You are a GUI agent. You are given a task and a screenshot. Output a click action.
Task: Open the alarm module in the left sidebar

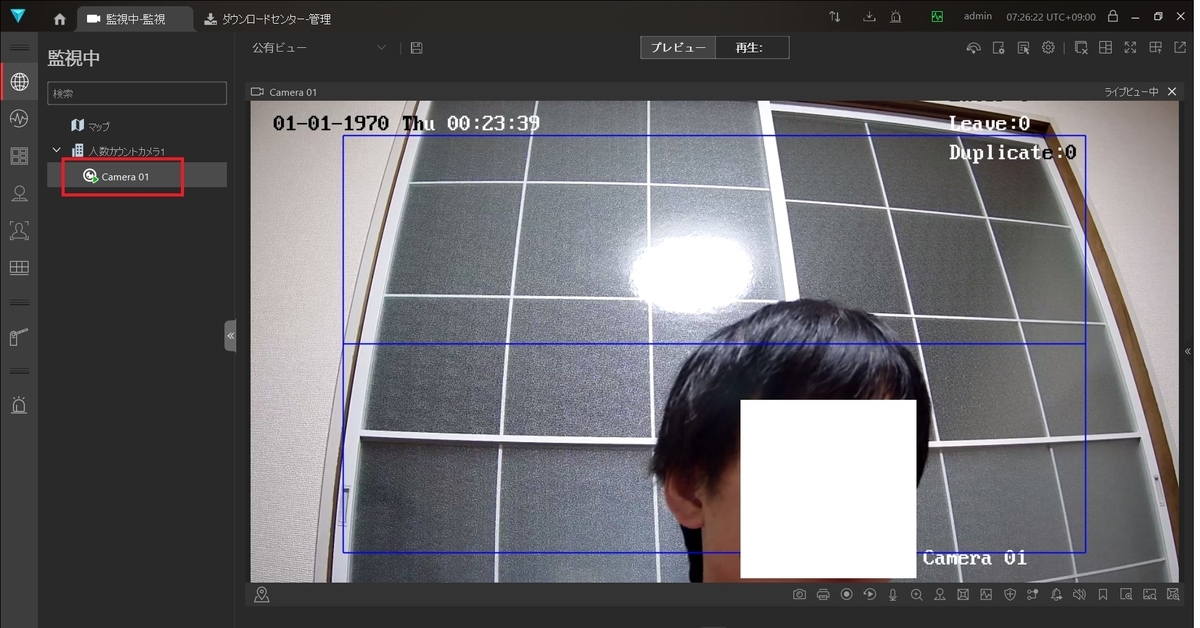(x=19, y=404)
